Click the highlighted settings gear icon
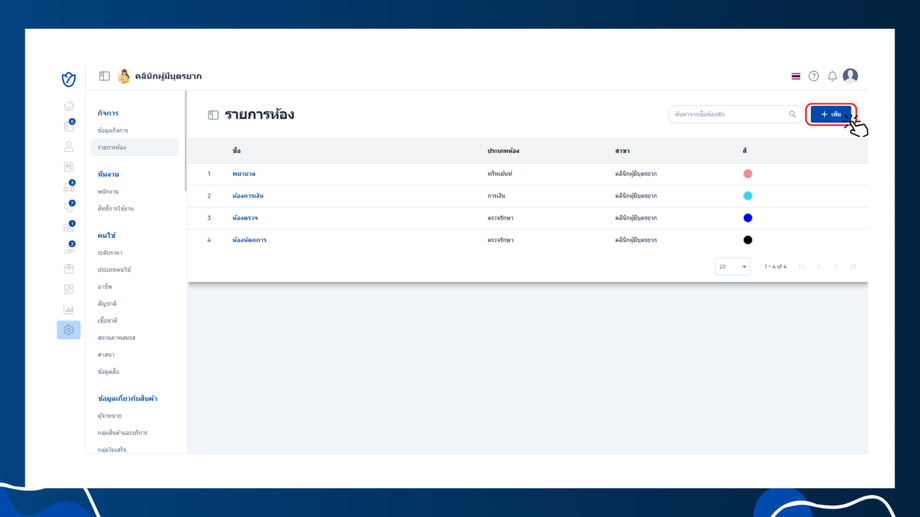Viewport: 920px width, 517px height. tap(69, 330)
